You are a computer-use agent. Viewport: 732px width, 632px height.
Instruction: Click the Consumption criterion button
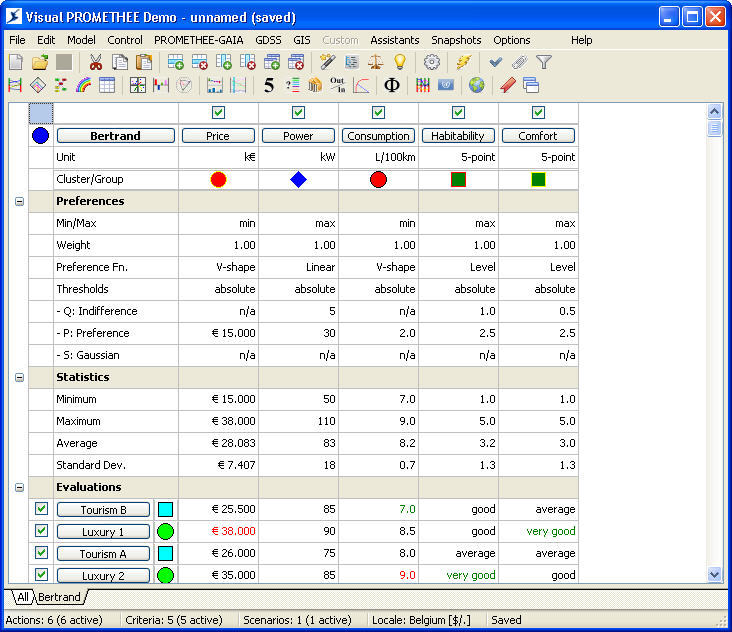(378, 136)
